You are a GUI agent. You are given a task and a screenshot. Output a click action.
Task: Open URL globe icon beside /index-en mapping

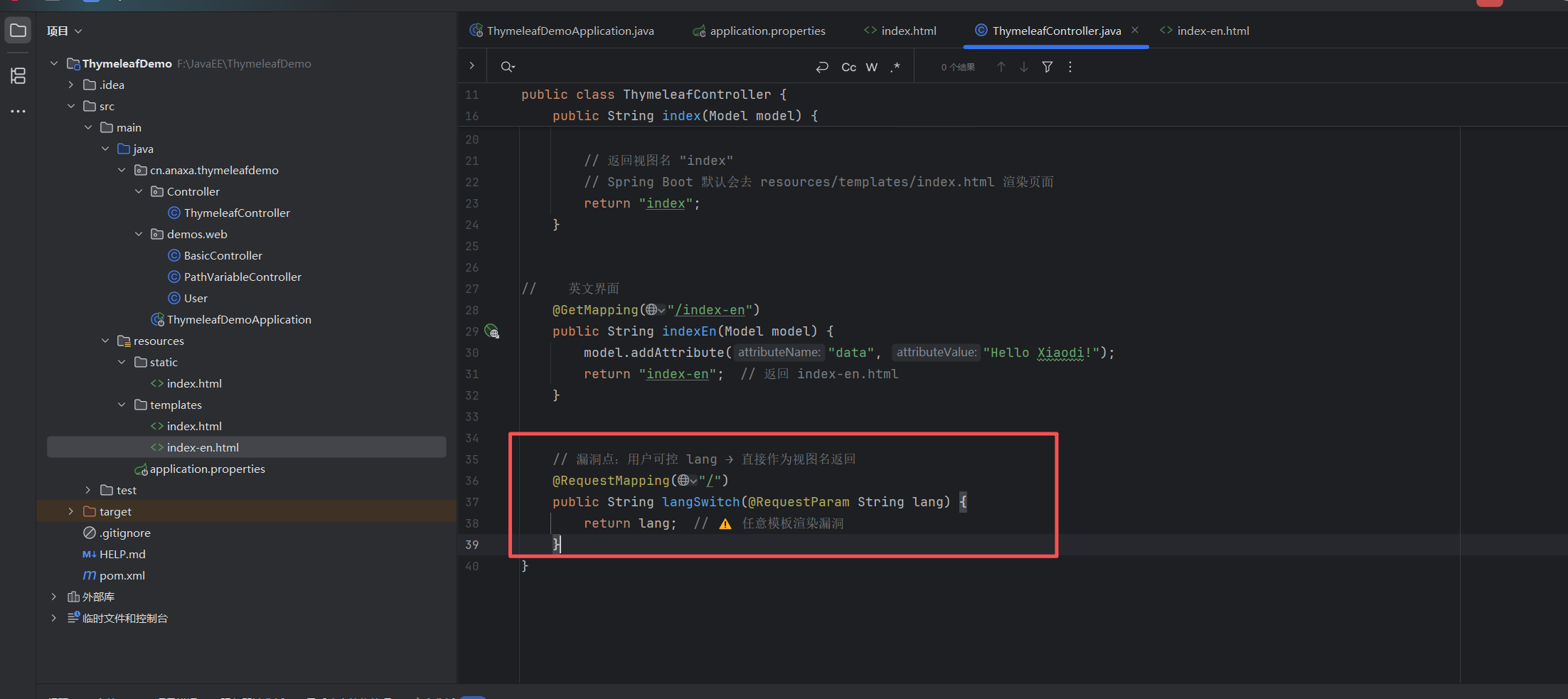pos(654,310)
